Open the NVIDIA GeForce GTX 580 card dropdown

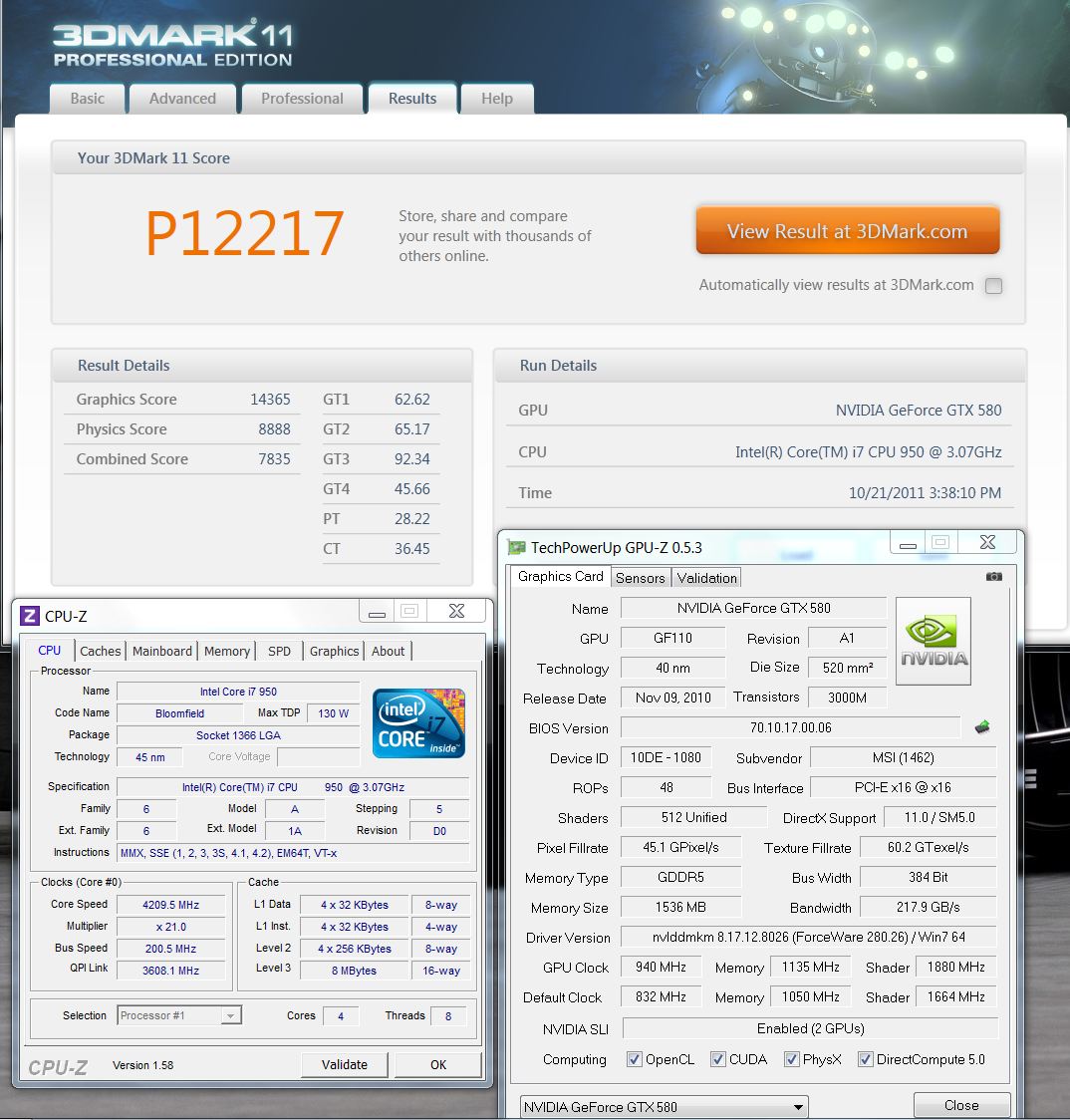(665, 1107)
